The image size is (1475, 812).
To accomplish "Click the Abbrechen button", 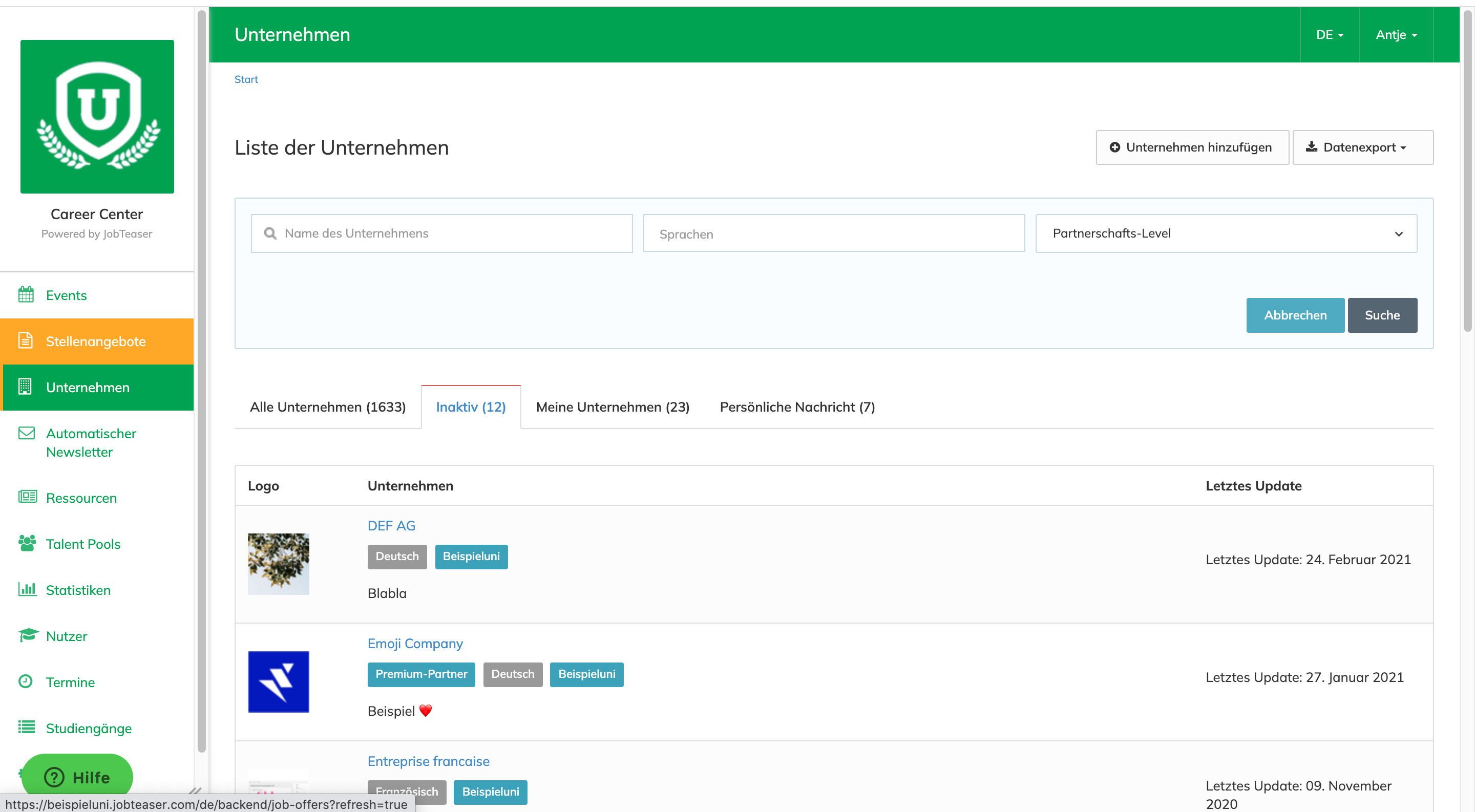I will point(1295,315).
